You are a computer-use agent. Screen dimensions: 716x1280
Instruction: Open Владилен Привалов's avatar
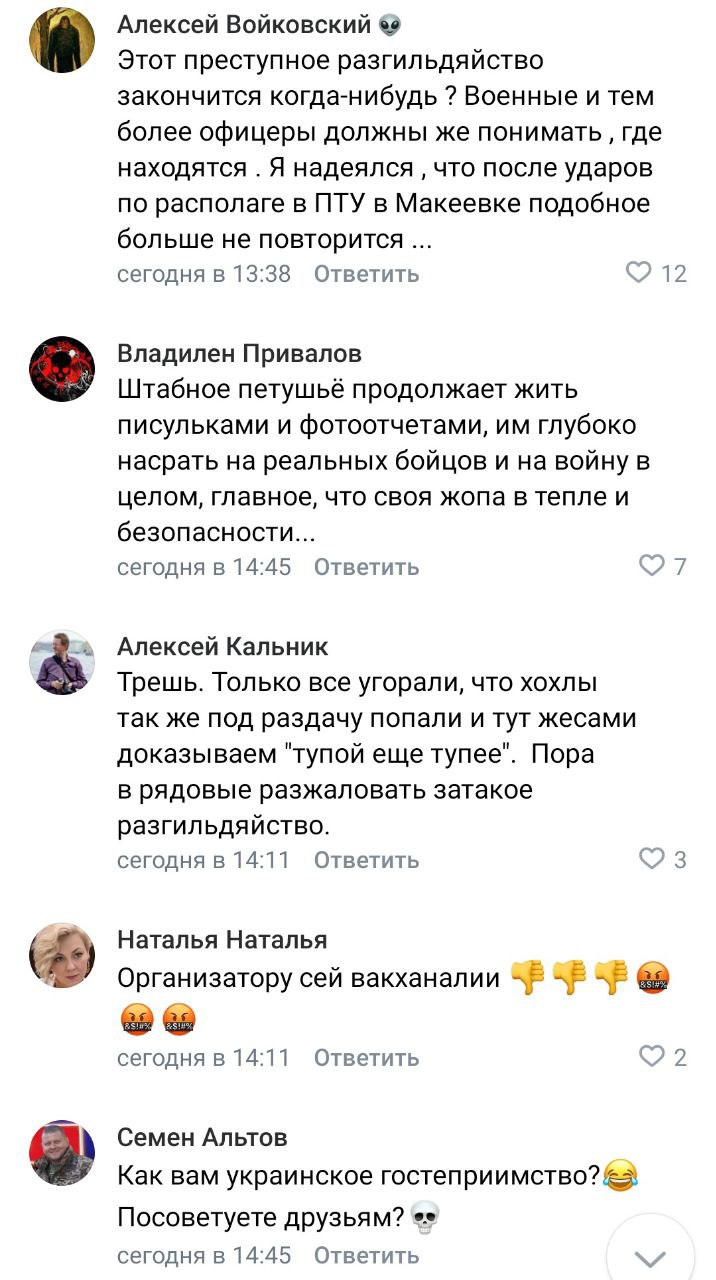pyautogui.click(x=62, y=370)
